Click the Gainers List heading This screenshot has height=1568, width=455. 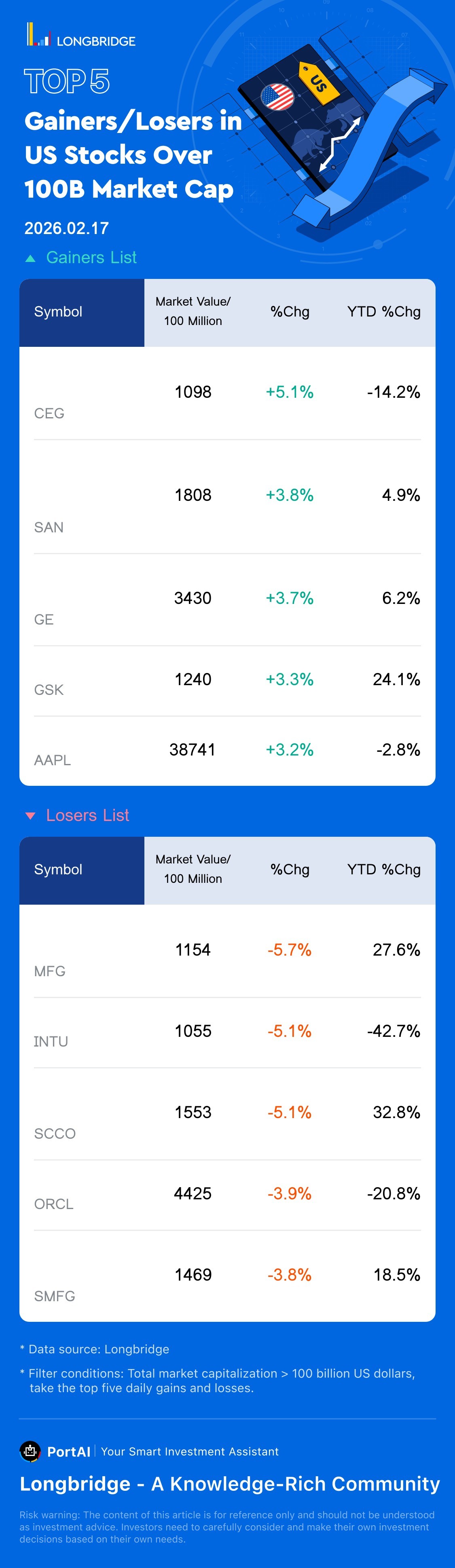tap(91, 257)
